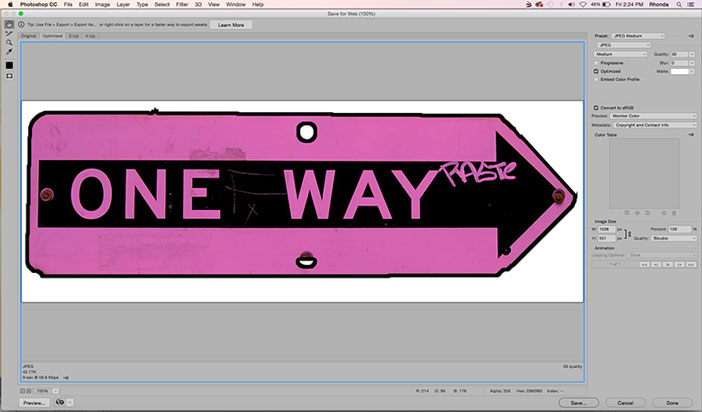Image resolution: width=702 pixels, height=412 pixels.
Task: Click the Save... button
Action: click(x=579, y=403)
